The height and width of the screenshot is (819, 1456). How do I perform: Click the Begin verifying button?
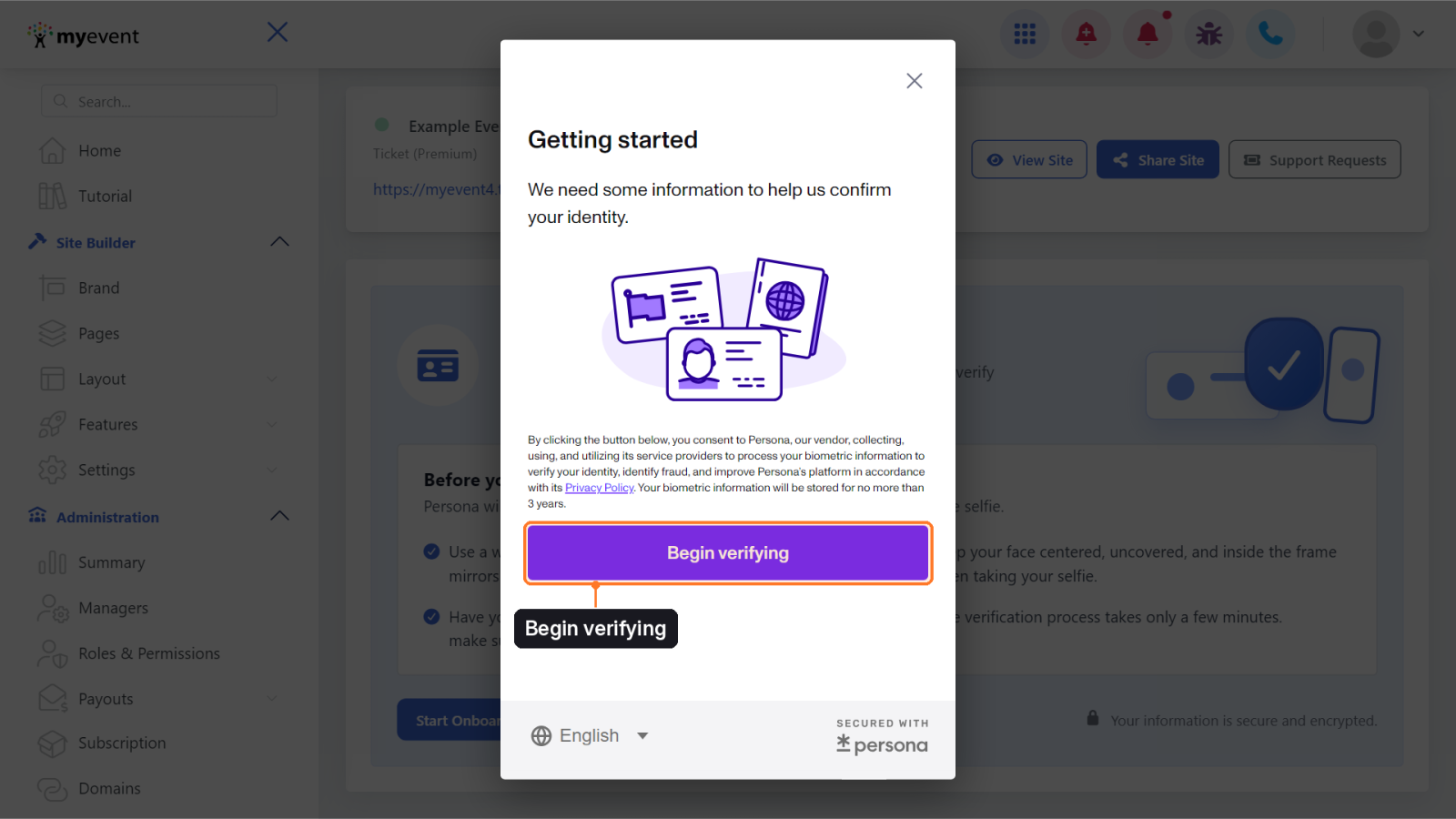728,553
